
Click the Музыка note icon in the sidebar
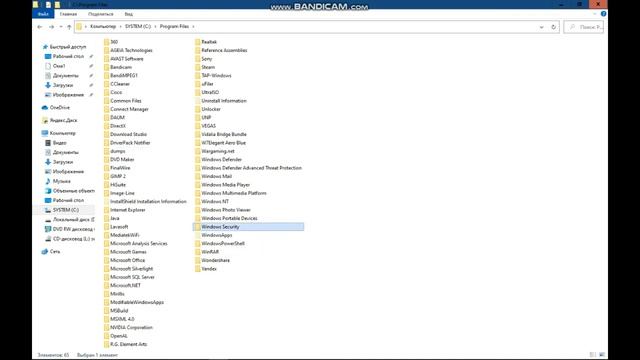(x=48, y=181)
